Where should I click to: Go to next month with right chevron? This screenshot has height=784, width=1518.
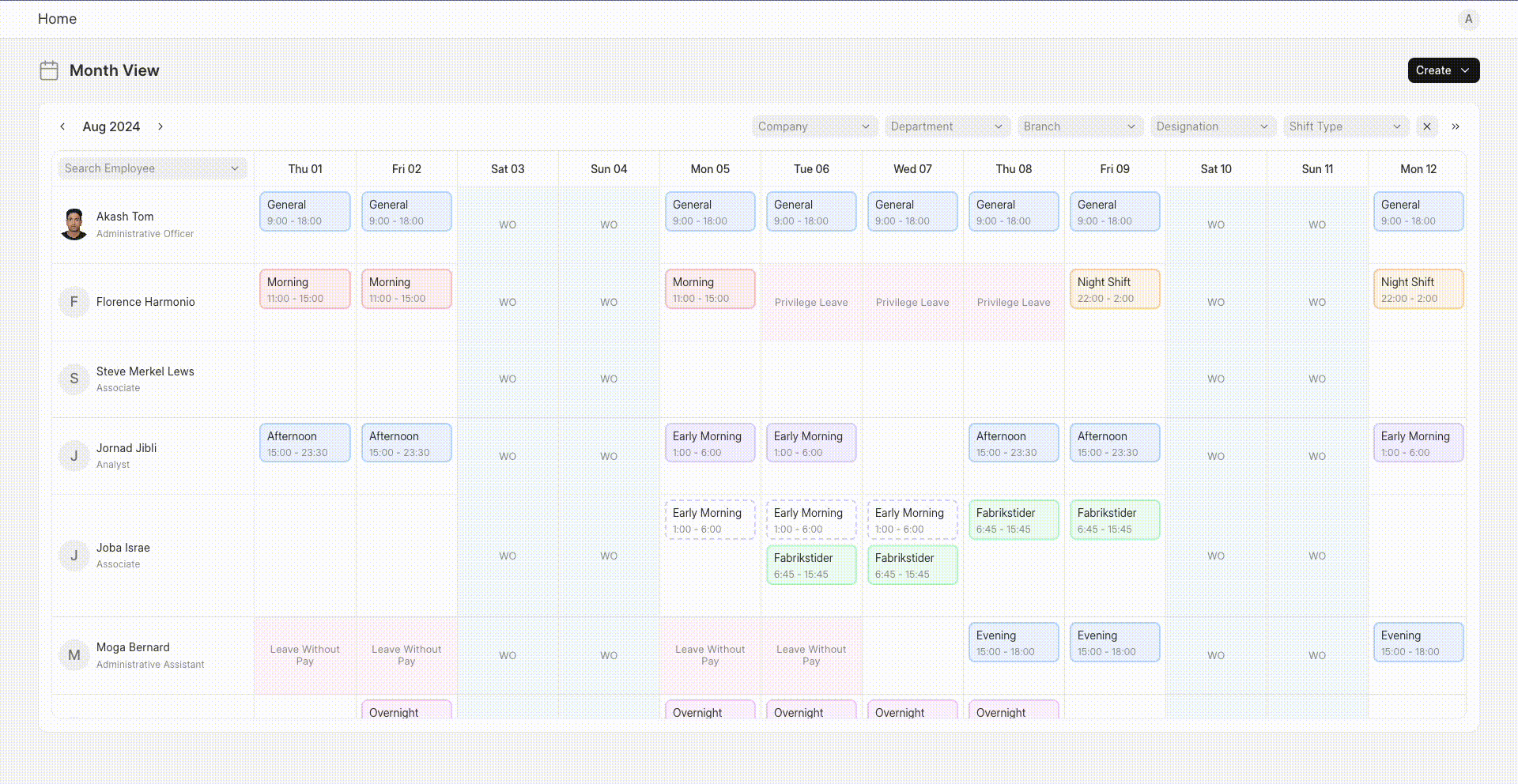pos(160,126)
